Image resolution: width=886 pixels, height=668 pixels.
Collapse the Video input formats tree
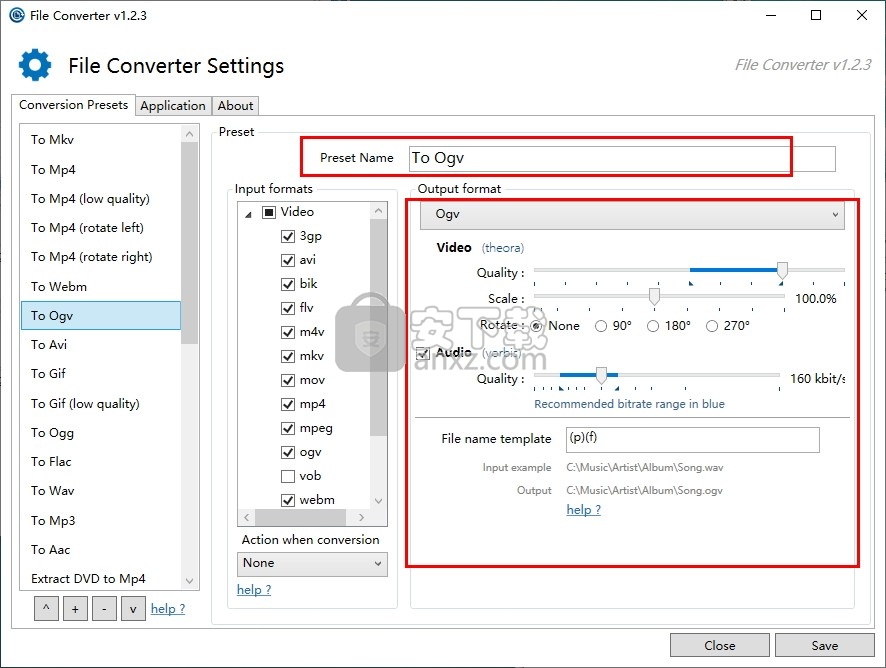tap(248, 213)
